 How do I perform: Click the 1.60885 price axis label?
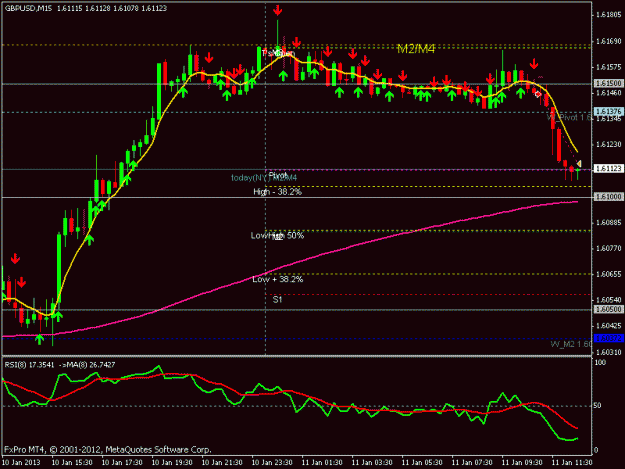tap(609, 222)
